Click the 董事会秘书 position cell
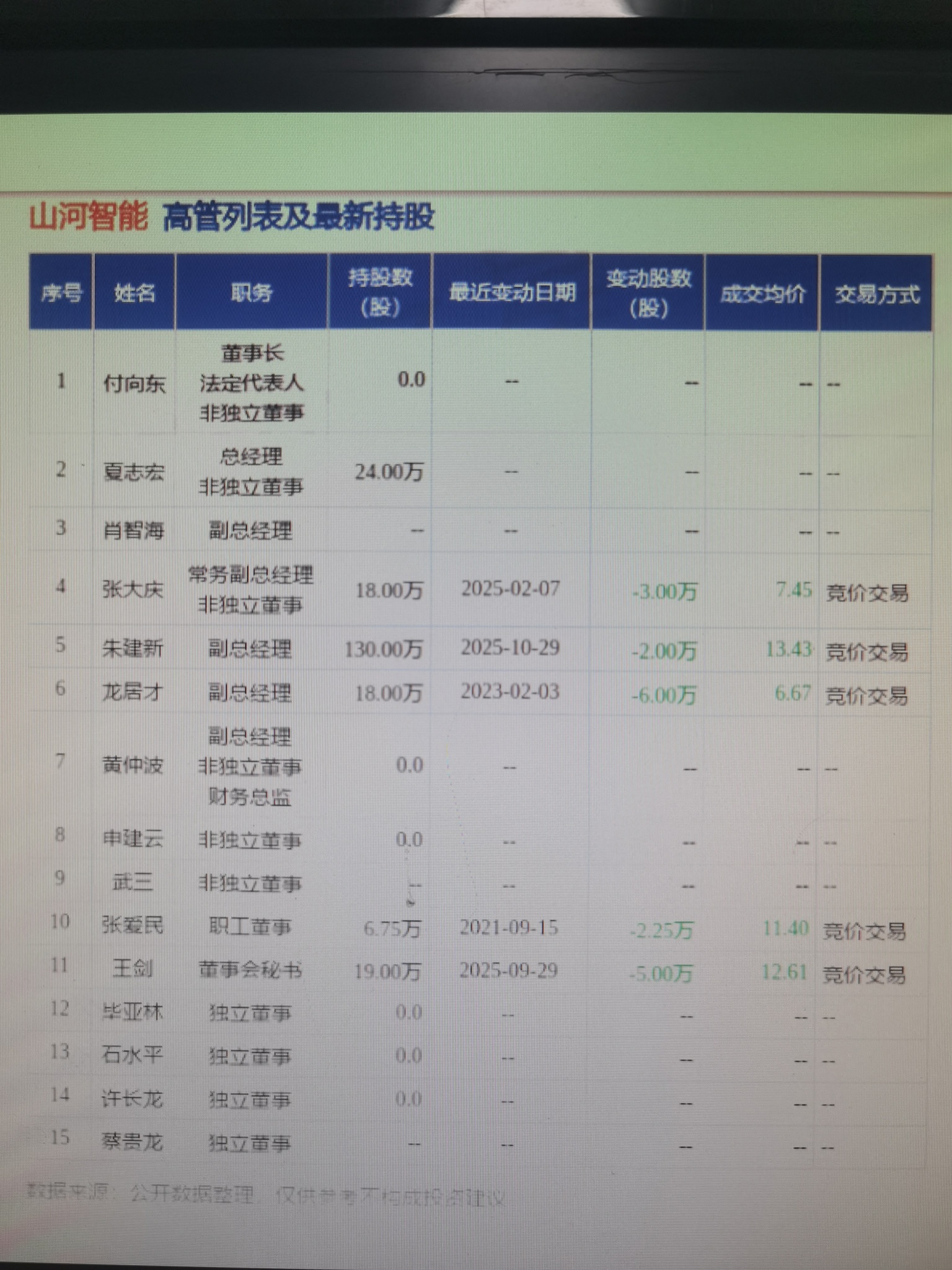The width and height of the screenshot is (952, 1270). pyautogui.click(x=250, y=969)
